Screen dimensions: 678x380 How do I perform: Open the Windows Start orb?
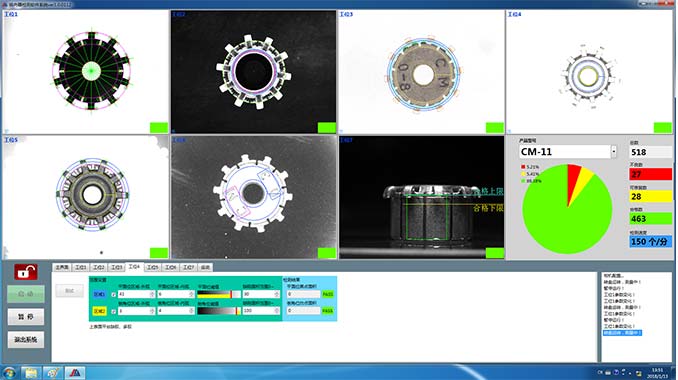pyautogui.click(x=9, y=373)
